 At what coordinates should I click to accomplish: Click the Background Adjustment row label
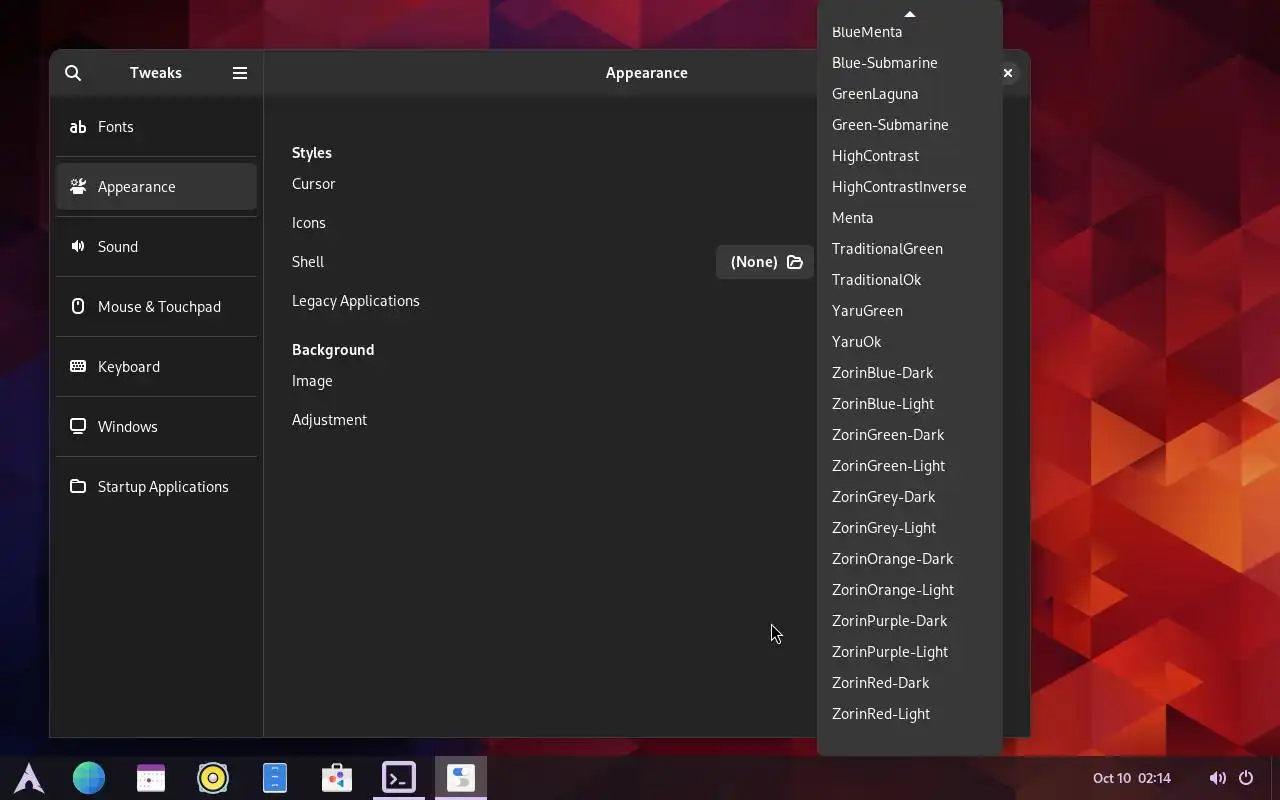(329, 420)
